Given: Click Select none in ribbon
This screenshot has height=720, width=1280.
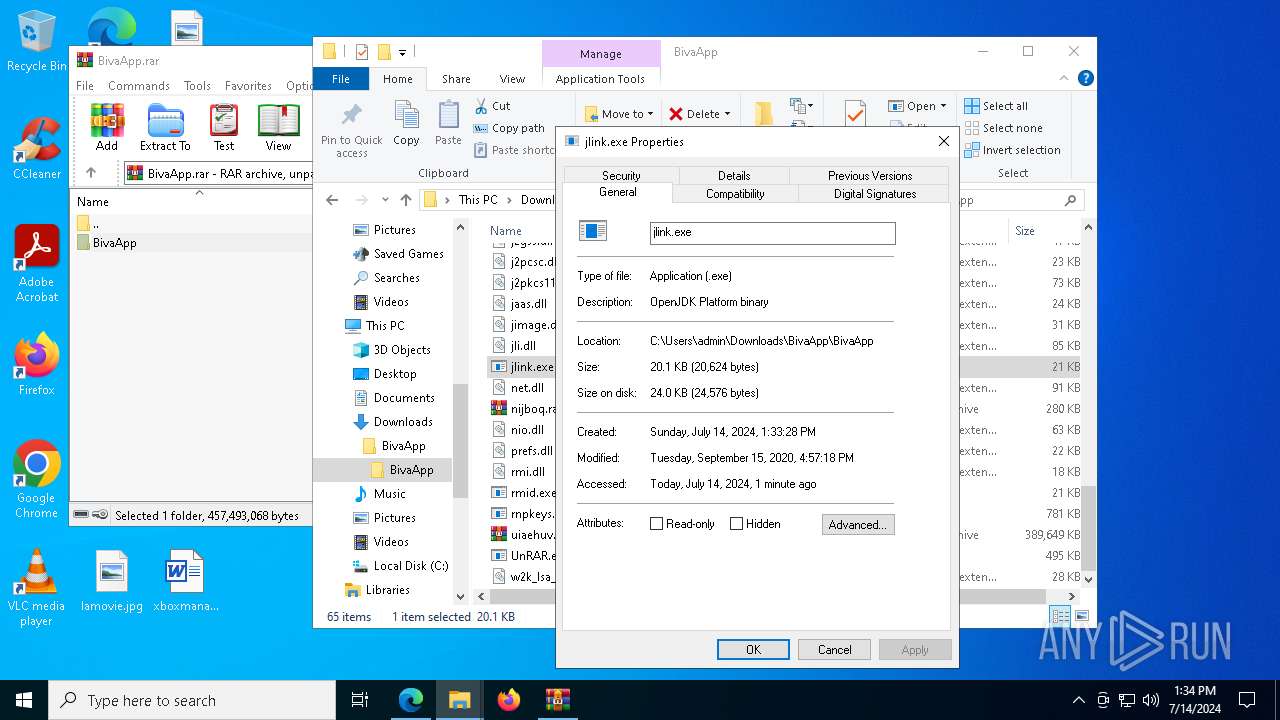Looking at the screenshot, I should (1003, 128).
